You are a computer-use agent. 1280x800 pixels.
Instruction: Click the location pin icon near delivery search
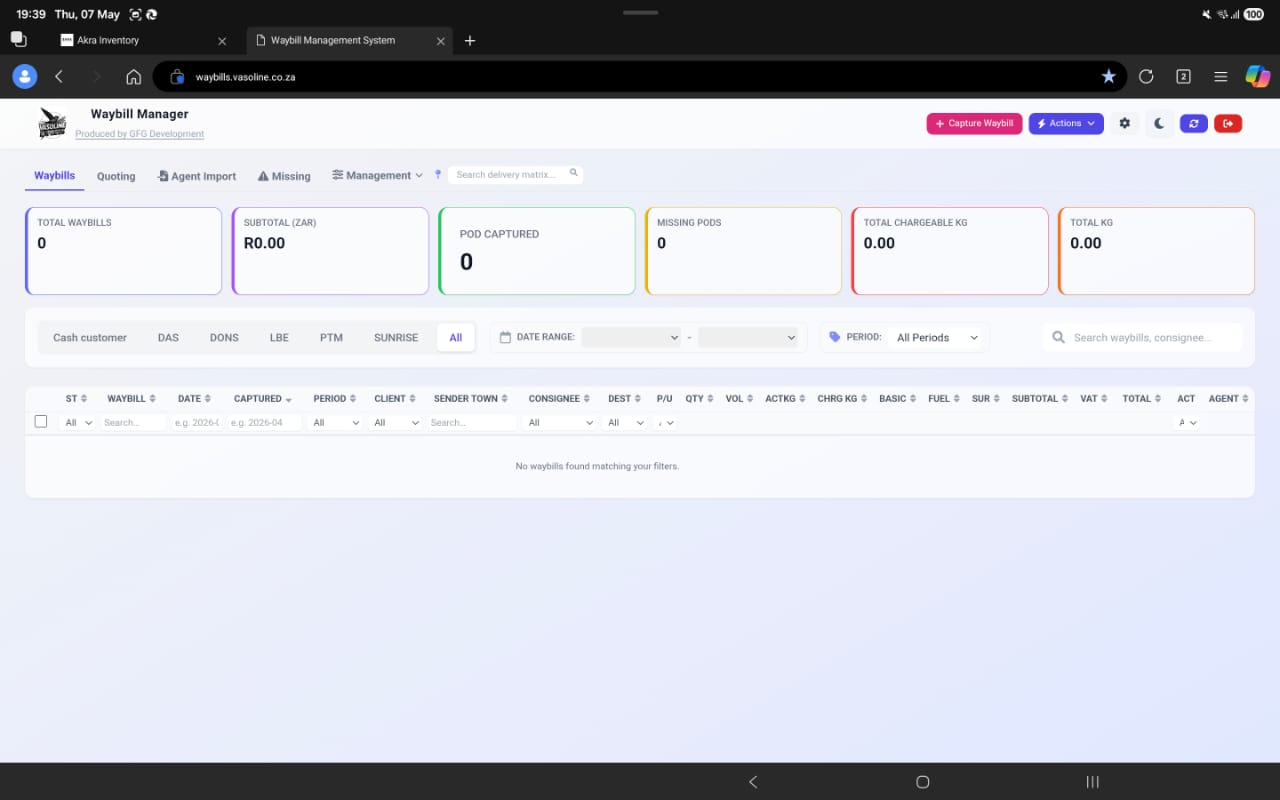(x=438, y=175)
